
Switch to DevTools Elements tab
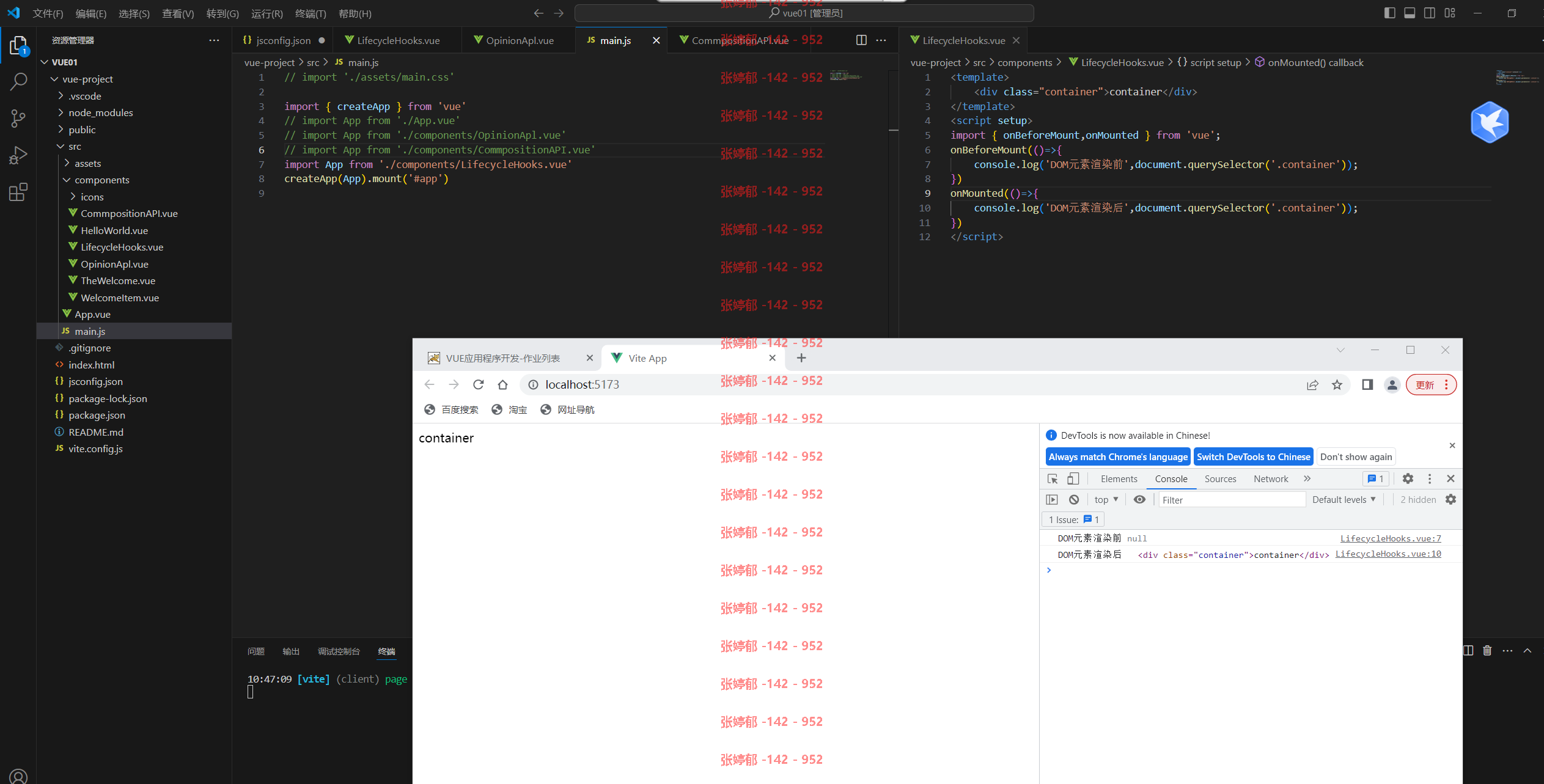[1119, 479]
